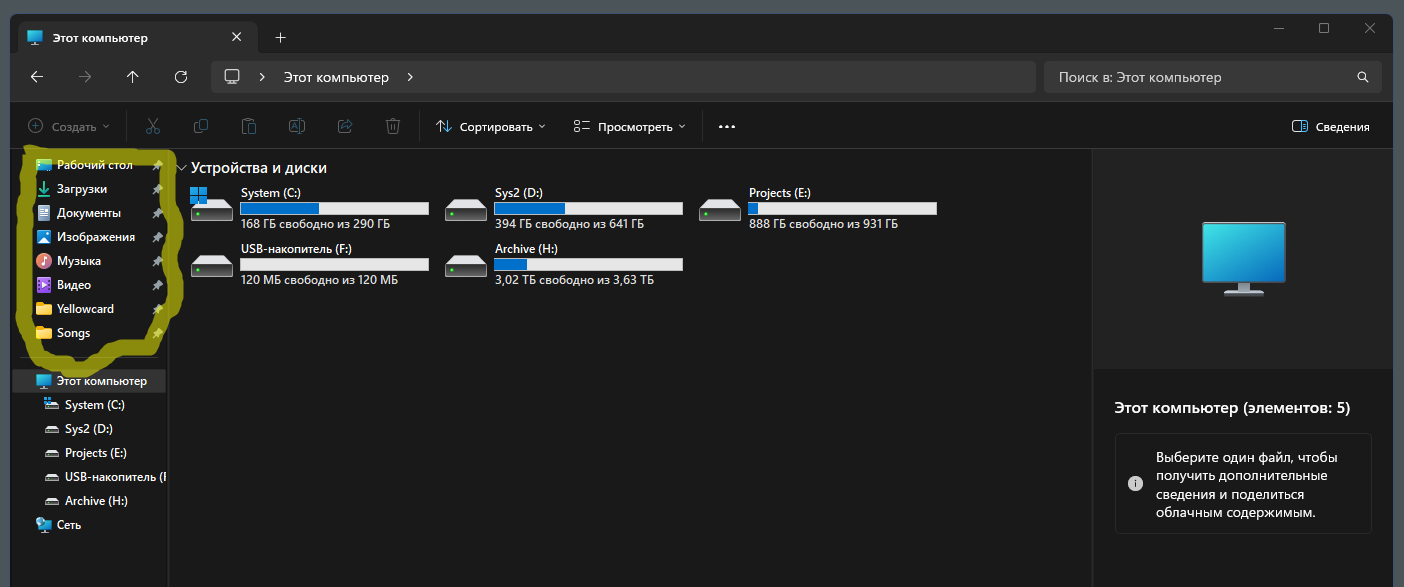Click the Rename toolbar icon

tap(297, 126)
